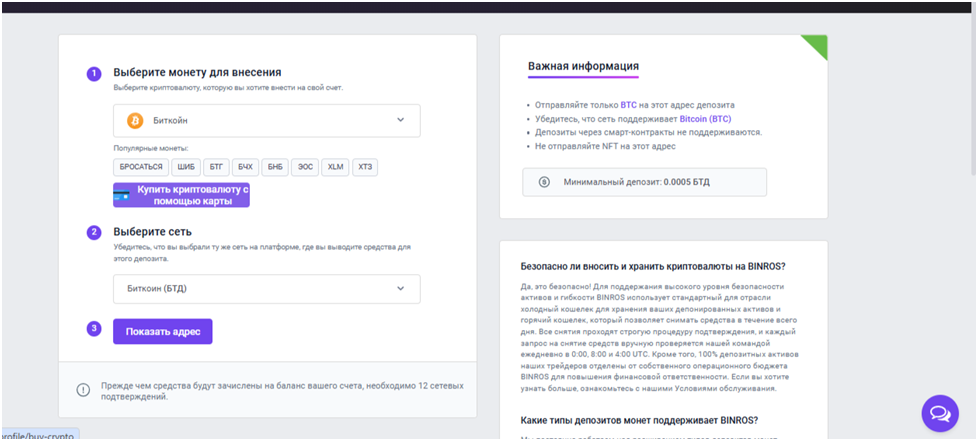
Task: Click Купить криптовалюту с помощью карты button
Action: (x=181, y=195)
